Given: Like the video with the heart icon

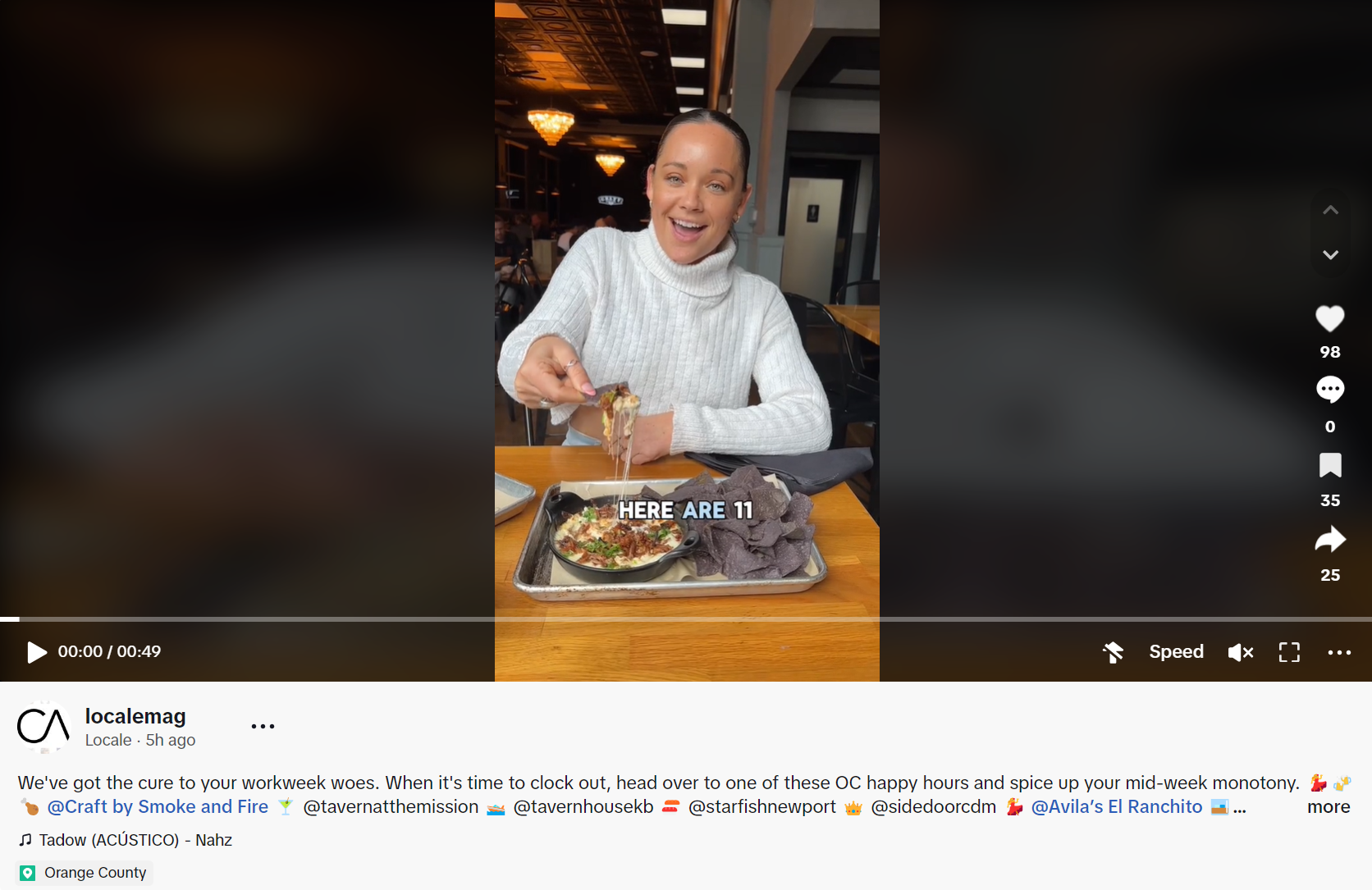Looking at the screenshot, I should pyautogui.click(x=1330, y=318).
